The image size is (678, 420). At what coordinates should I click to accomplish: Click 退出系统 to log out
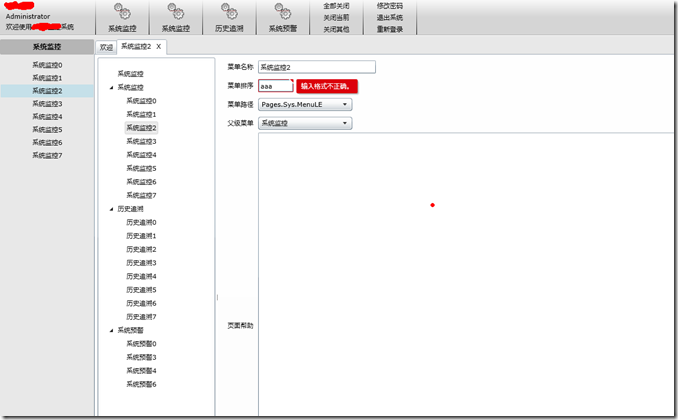(390, 17)
